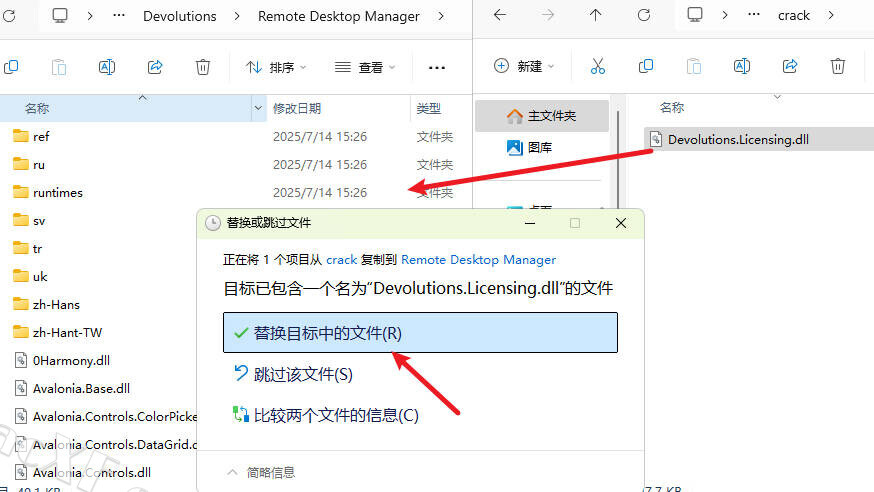Go back in the crack window
The height and width of the screenshot is (492, 874).
click(x=500, y=15)
